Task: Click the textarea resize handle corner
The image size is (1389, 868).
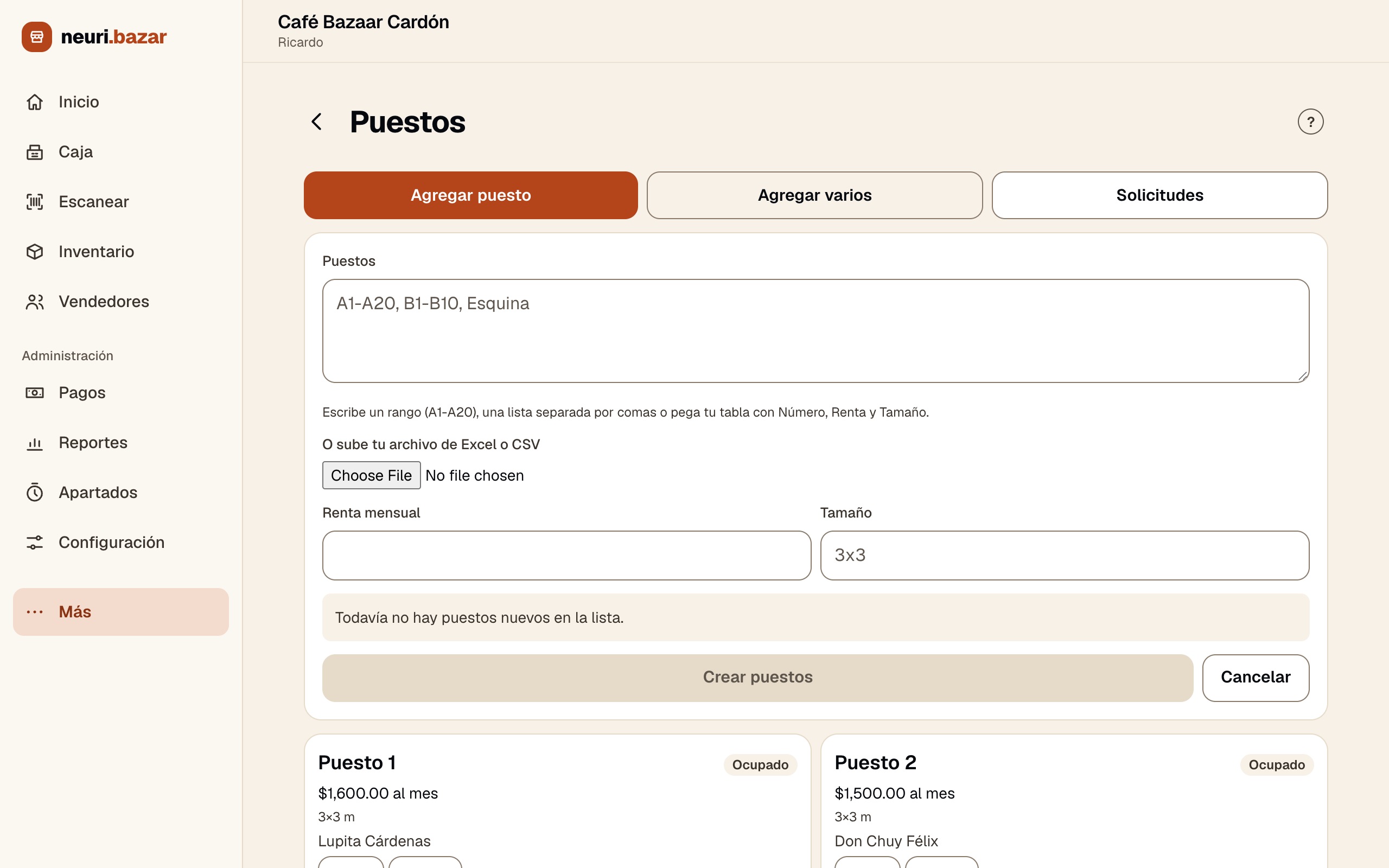Action: [x=1302, y=376]
